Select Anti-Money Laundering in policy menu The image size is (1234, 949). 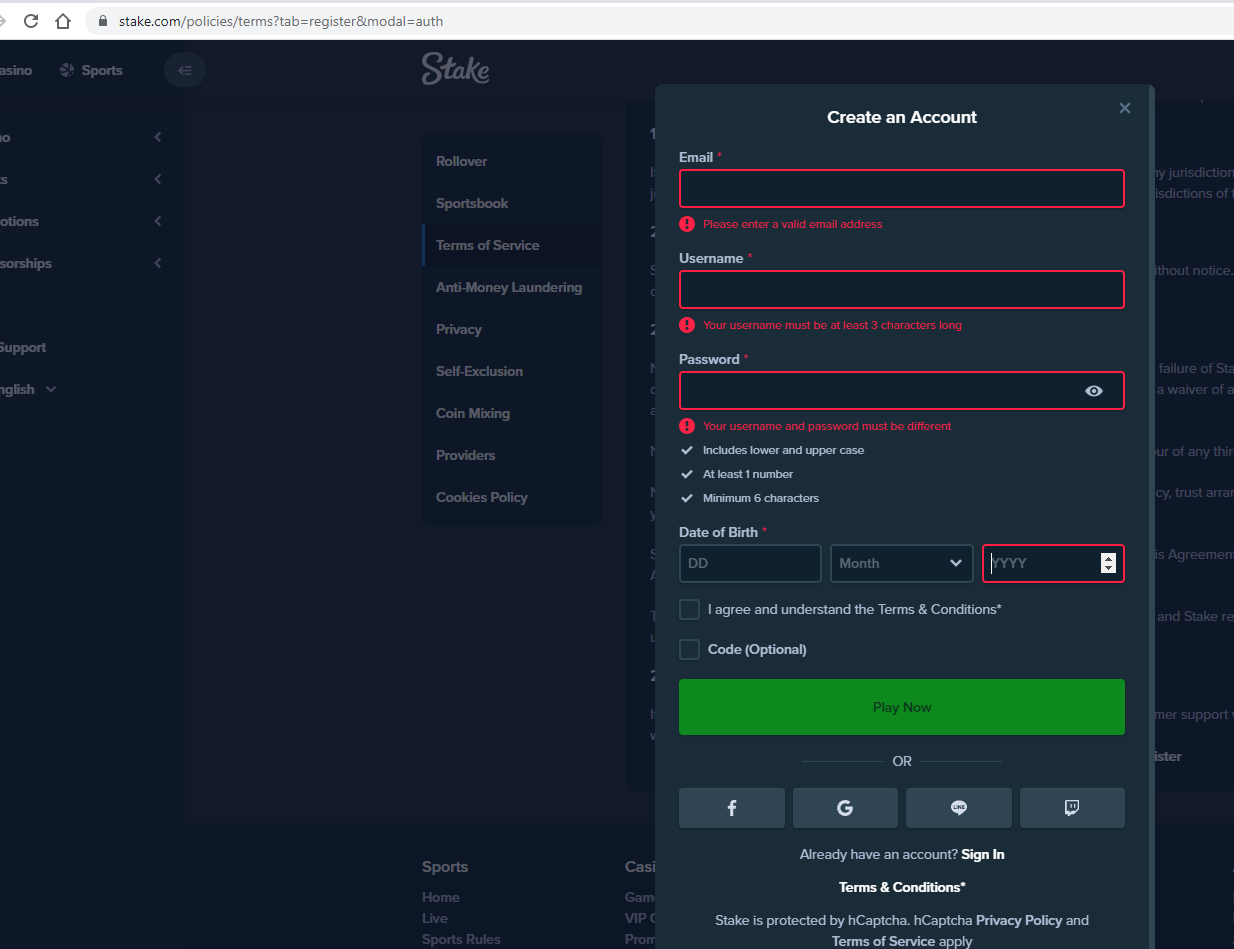(508, 287)
